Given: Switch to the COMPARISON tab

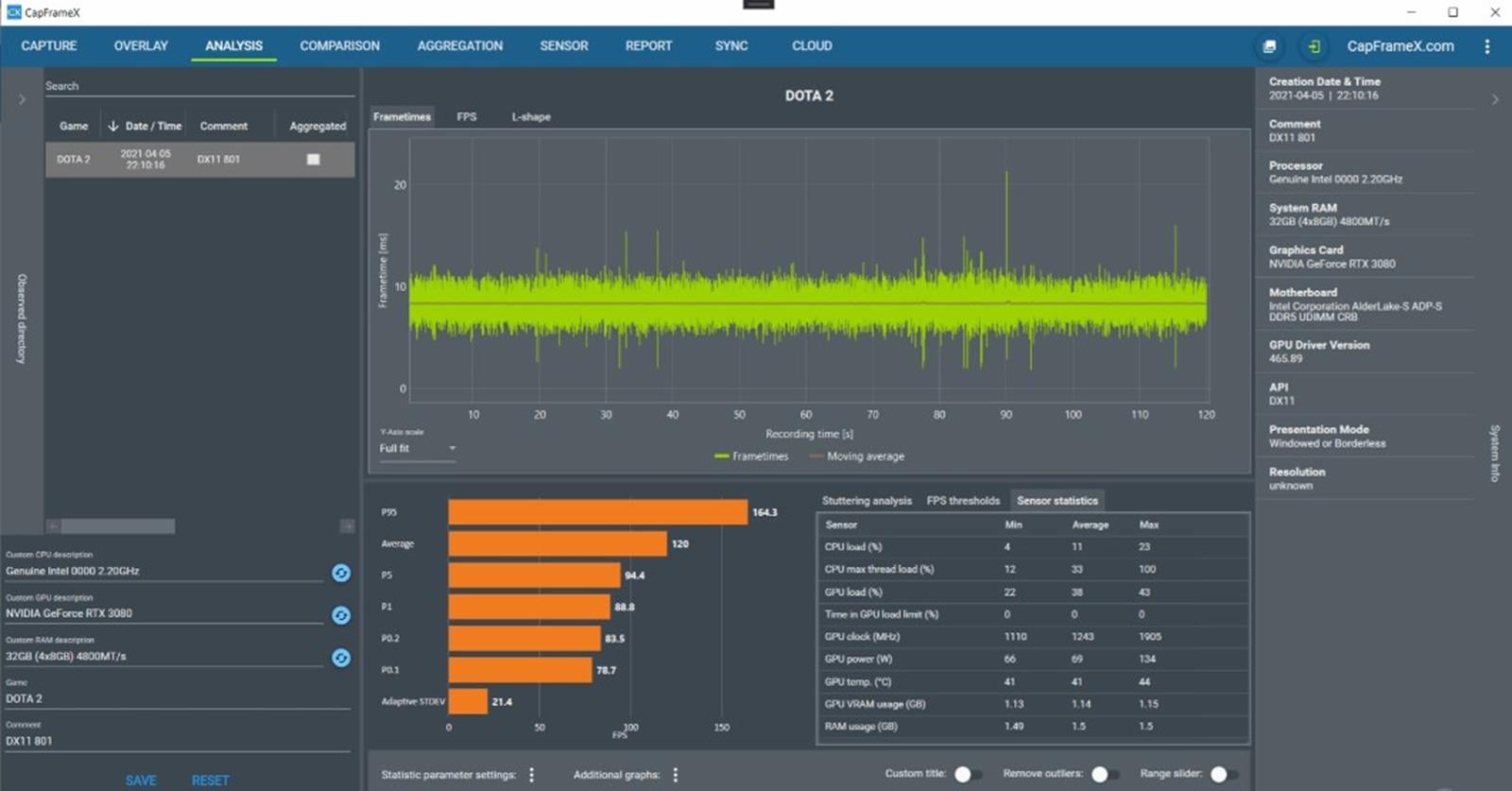Looking at the screenshot, I should pos(339,46).
